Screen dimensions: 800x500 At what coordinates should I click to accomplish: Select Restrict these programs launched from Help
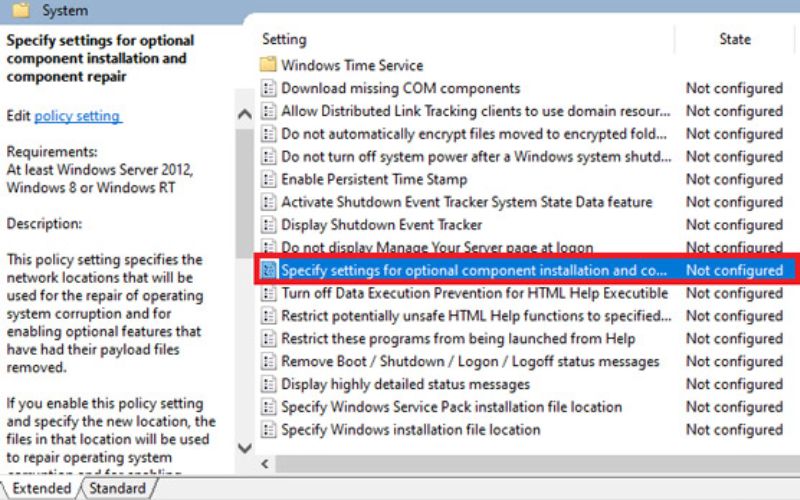(458, 339)
